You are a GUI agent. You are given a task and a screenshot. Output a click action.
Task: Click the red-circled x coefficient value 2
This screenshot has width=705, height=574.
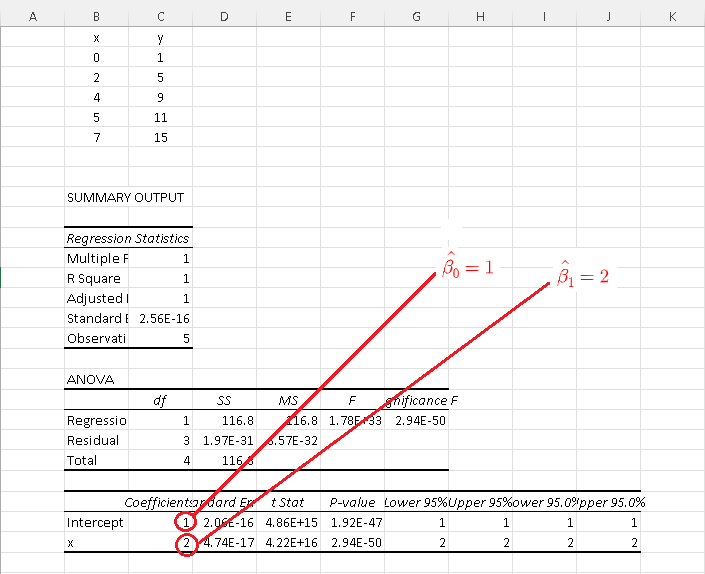coord(186,543)
